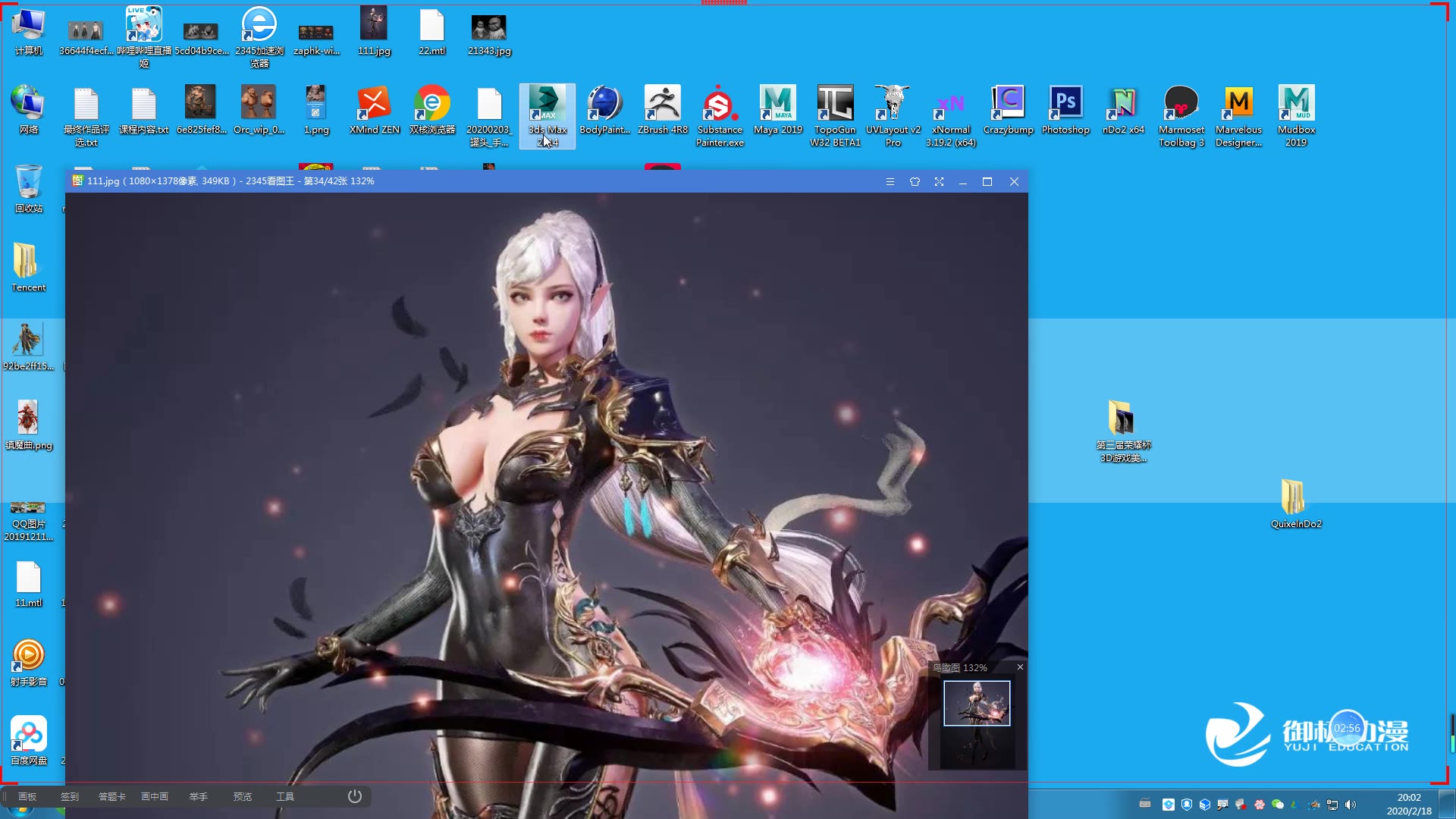Open the 计算机 desktop icon
1456x819 pixels.
pyautogui.click(x=29, y=32)
